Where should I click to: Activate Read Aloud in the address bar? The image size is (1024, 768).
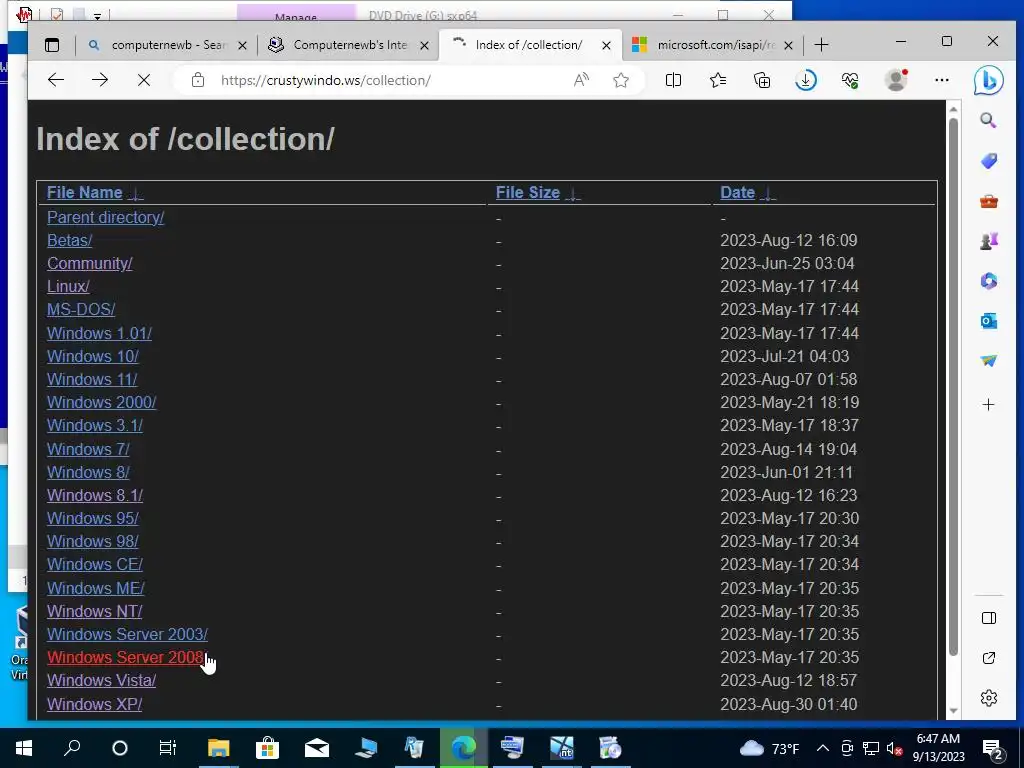(581, 80)
